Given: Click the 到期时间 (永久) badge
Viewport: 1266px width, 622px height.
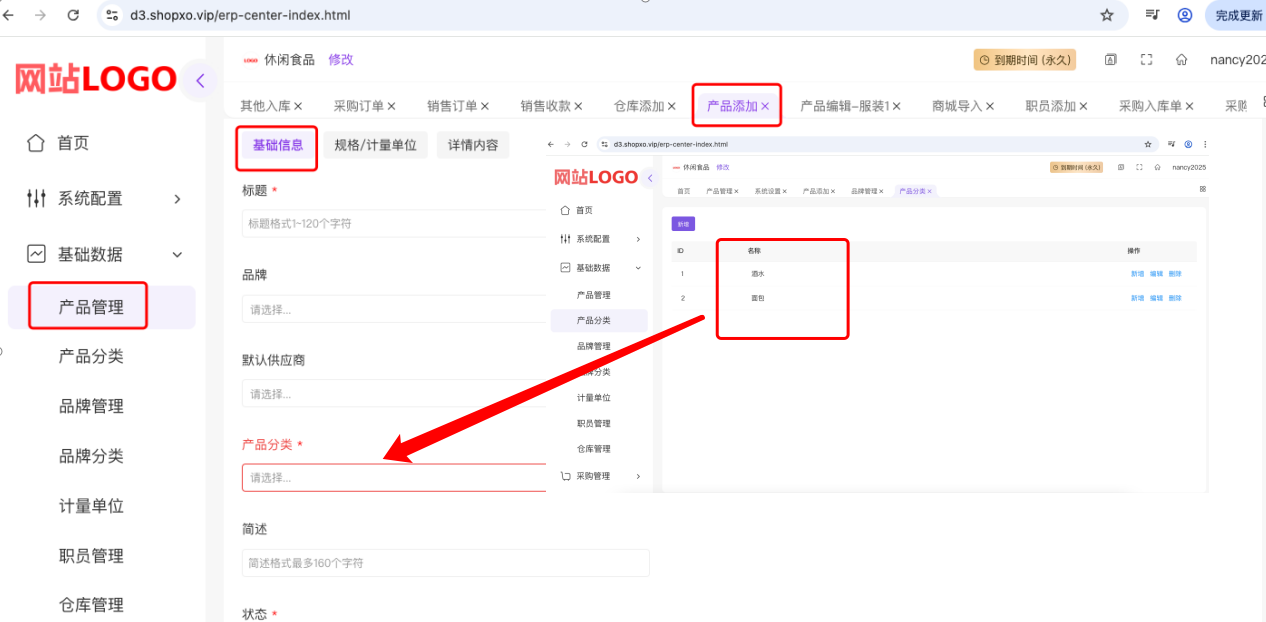Looking at the screenshot, I should point(1025,60).
